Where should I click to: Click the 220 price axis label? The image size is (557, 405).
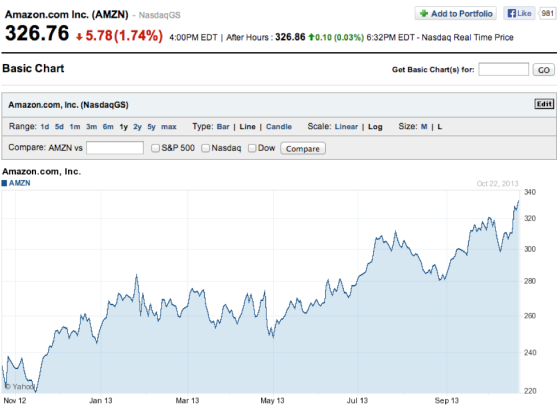pyautogui.click(x=530, y=391)
